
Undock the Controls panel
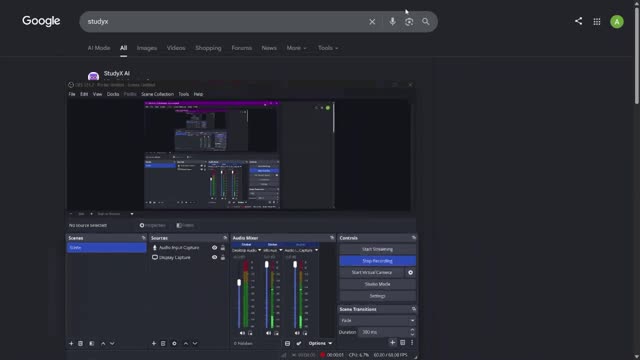413,238
